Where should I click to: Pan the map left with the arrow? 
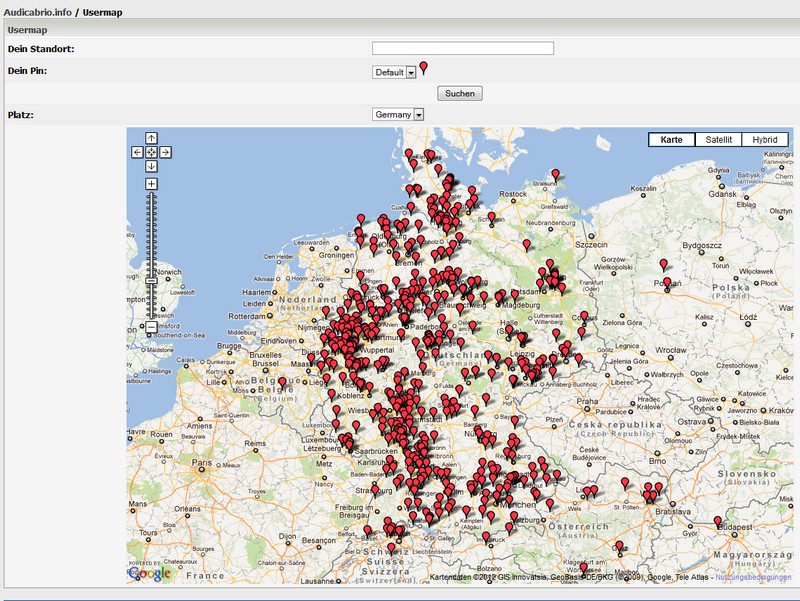(x=137, y=152)
